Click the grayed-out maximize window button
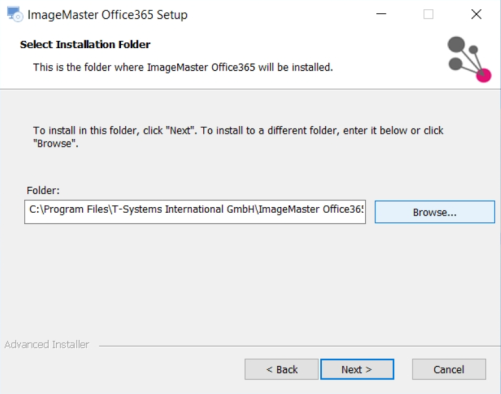 point(428,14)
